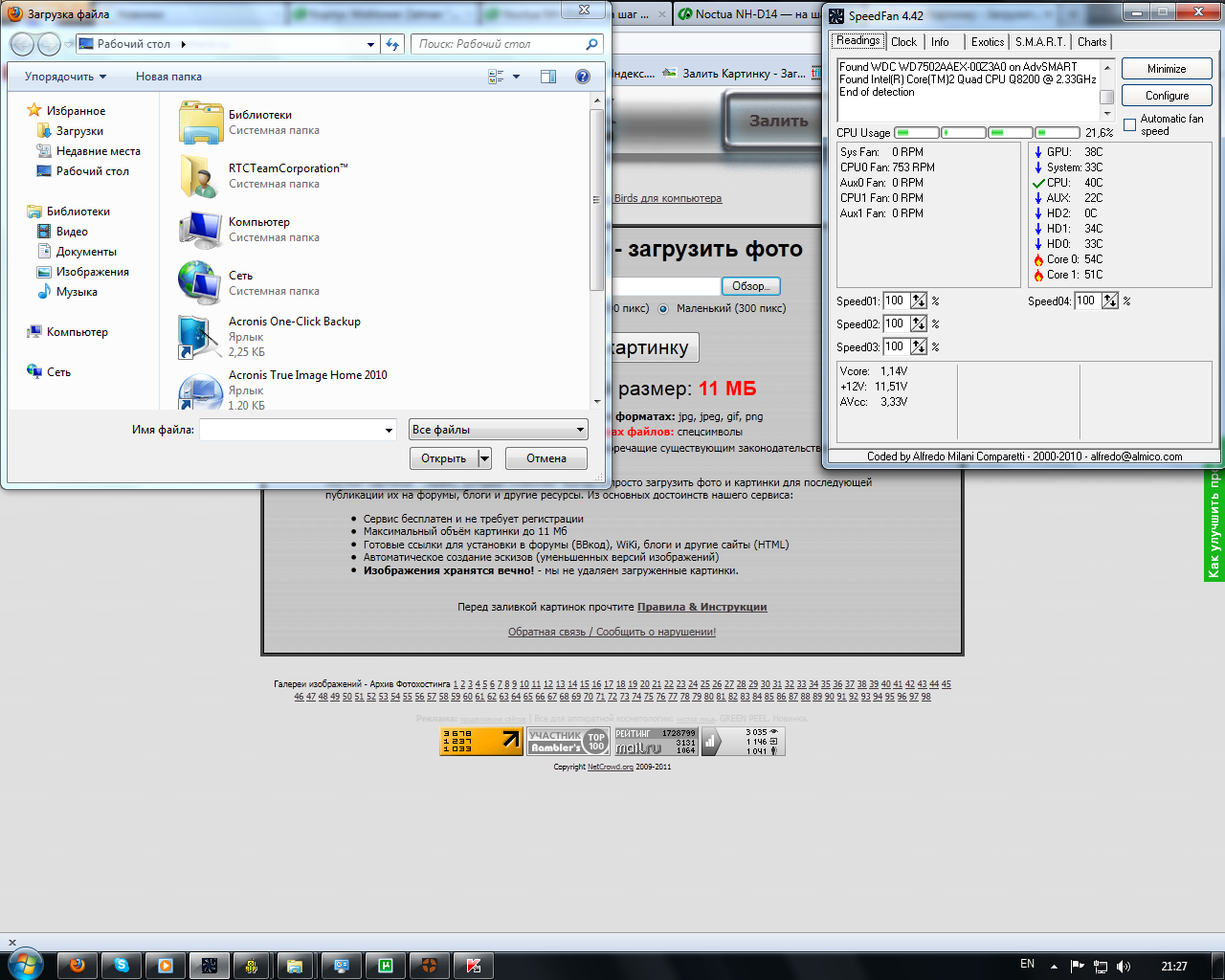
Task: Open Windows Explorer taskbar icon
Action: (295, 966)
